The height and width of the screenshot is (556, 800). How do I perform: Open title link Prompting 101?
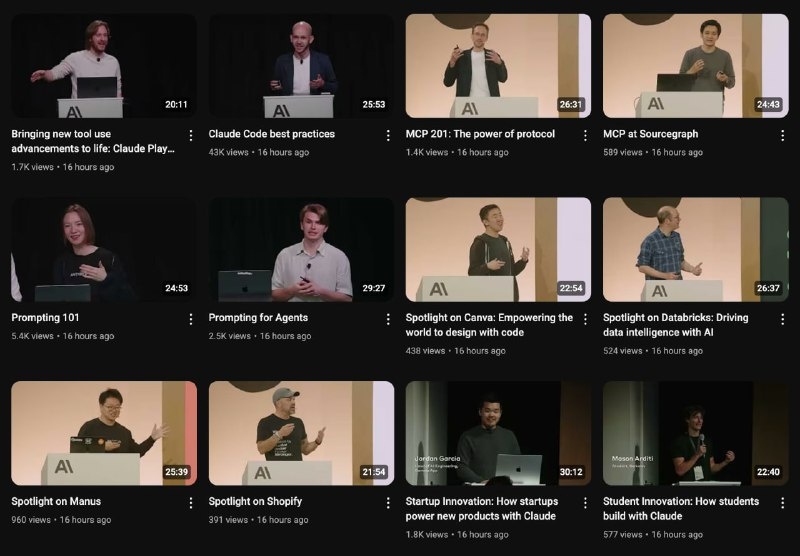click(45, 317)
